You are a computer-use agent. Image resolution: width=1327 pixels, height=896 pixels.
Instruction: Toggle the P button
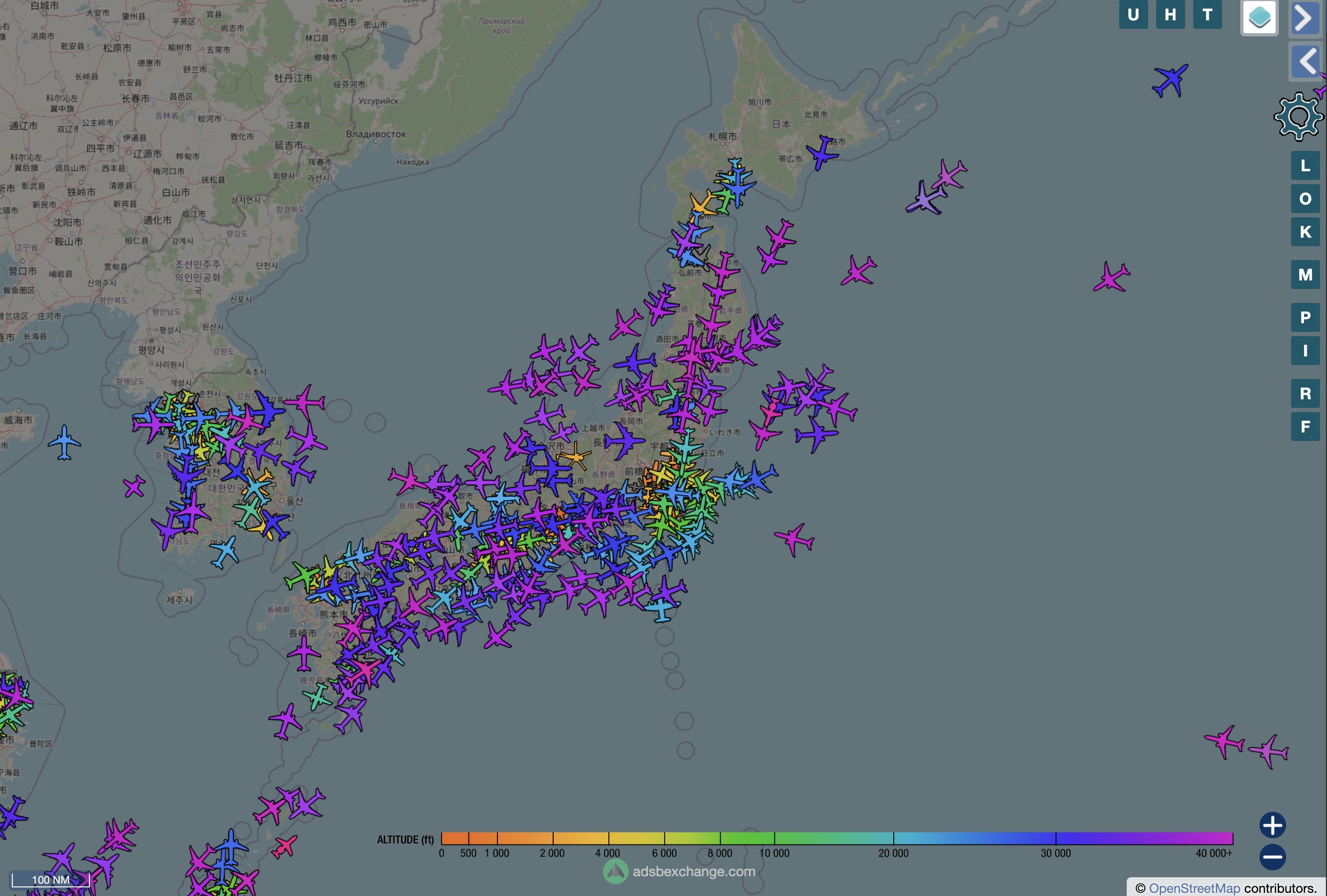pyautogui.click(x=1305, y=317)
